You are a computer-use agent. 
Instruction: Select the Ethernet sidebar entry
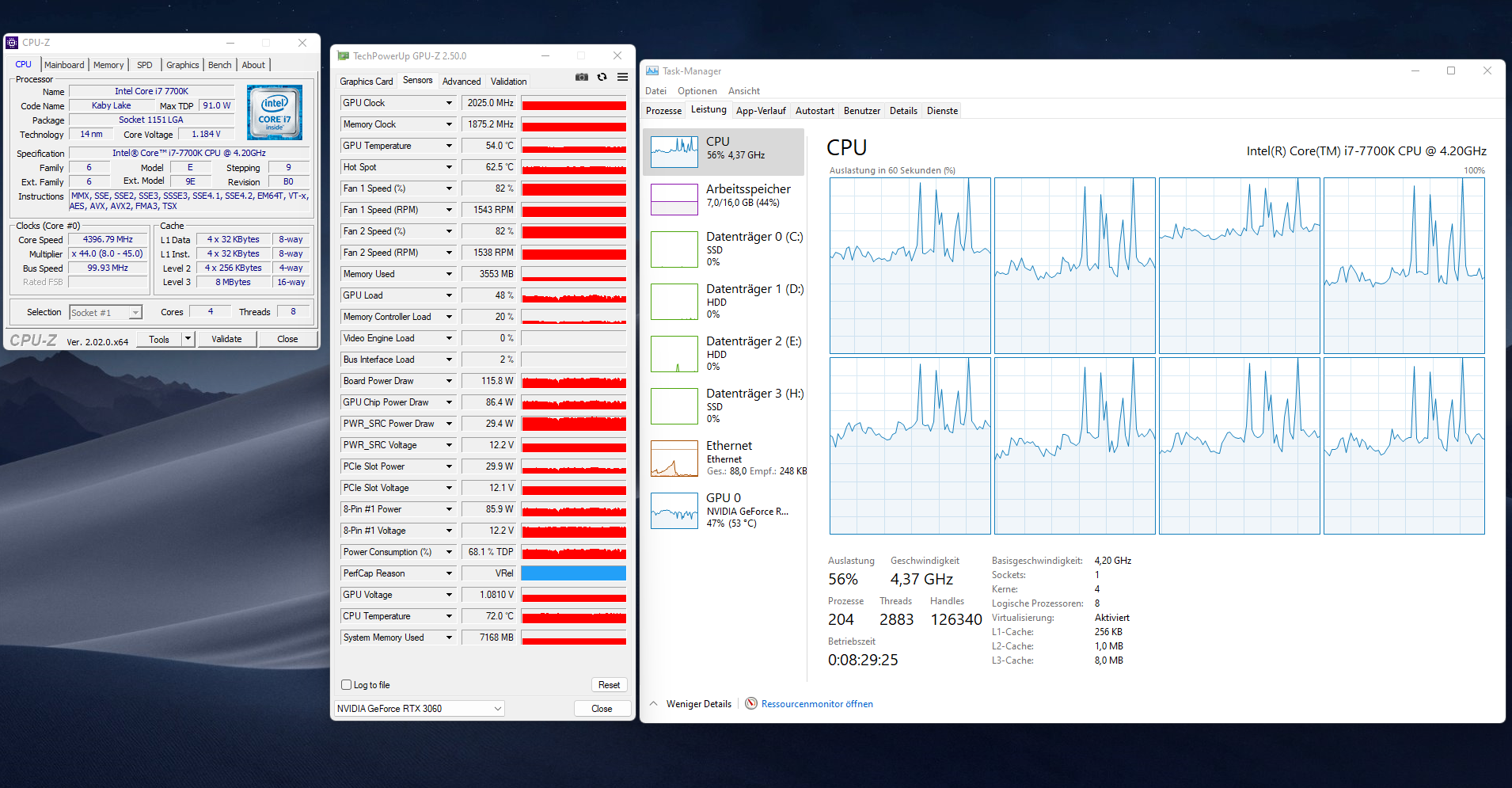724,458
